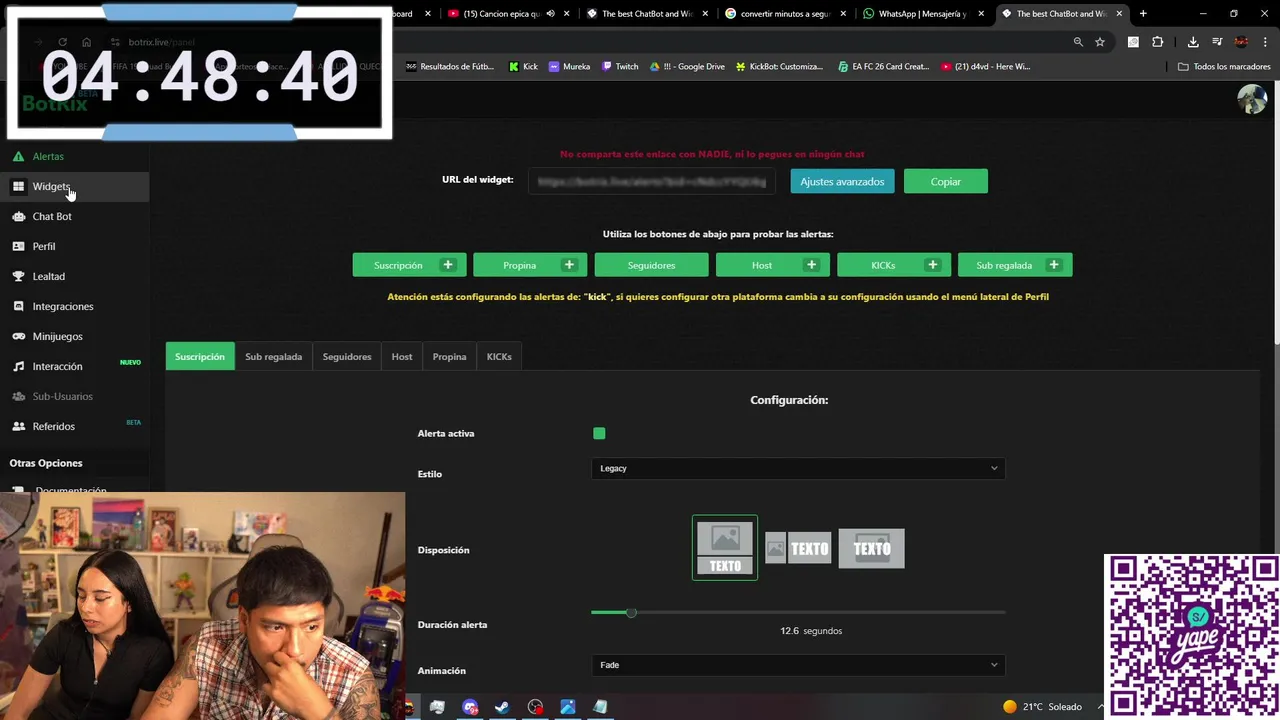This screenshot has width=1280, height=720.
Task: Open new browser tab plus button
Action: 1143,14
